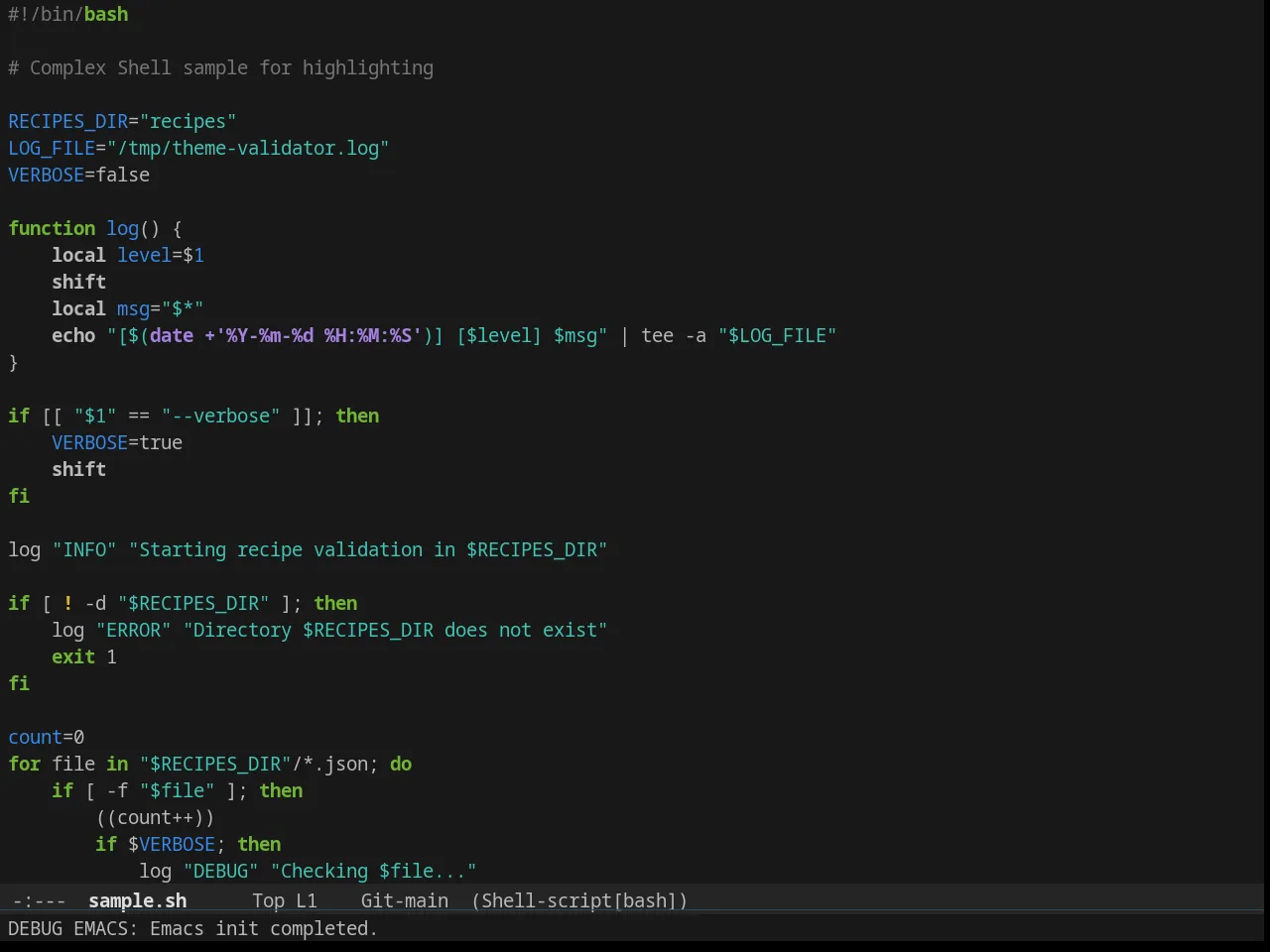Place cursor on the #!/bin/bash shebang line

68,14
